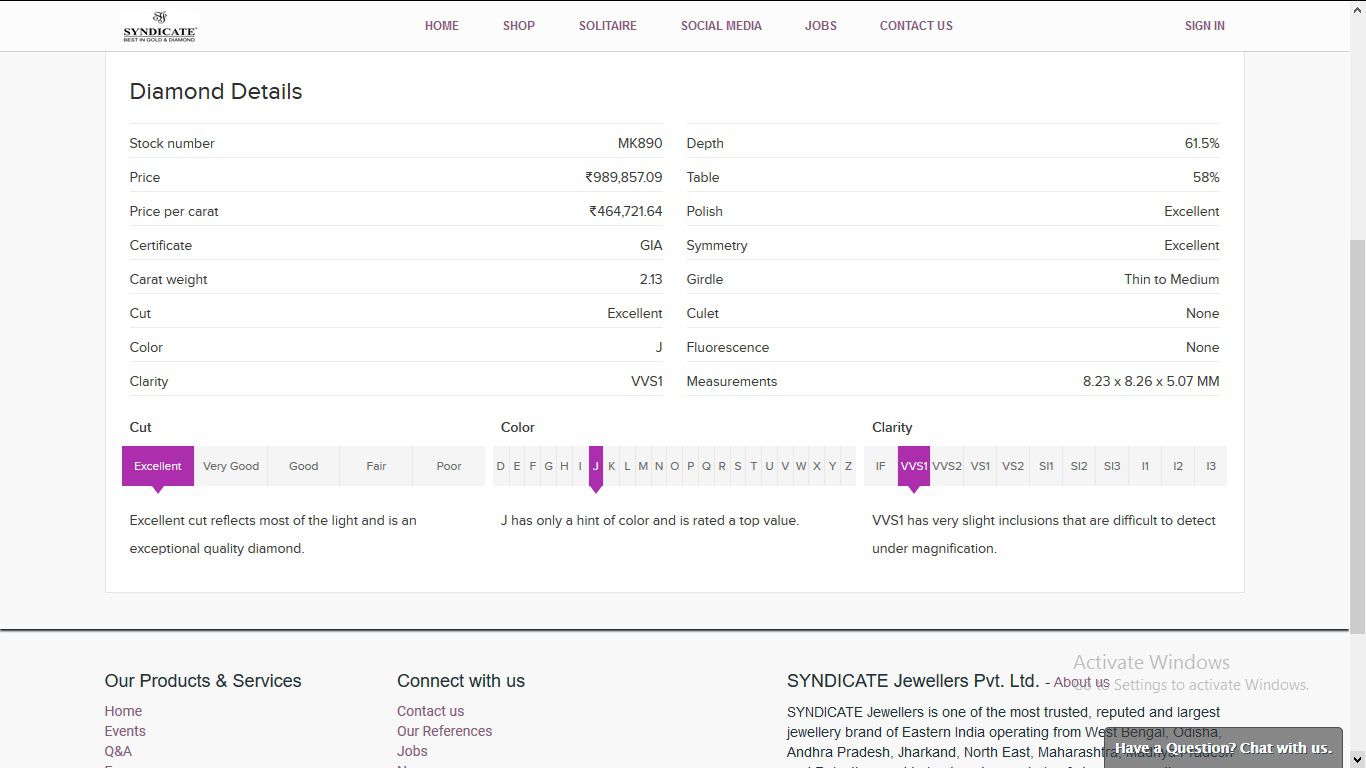The image size is (1366, 768).
Task: Select clarity grade VS2
Action: (x=1013, y=466)
